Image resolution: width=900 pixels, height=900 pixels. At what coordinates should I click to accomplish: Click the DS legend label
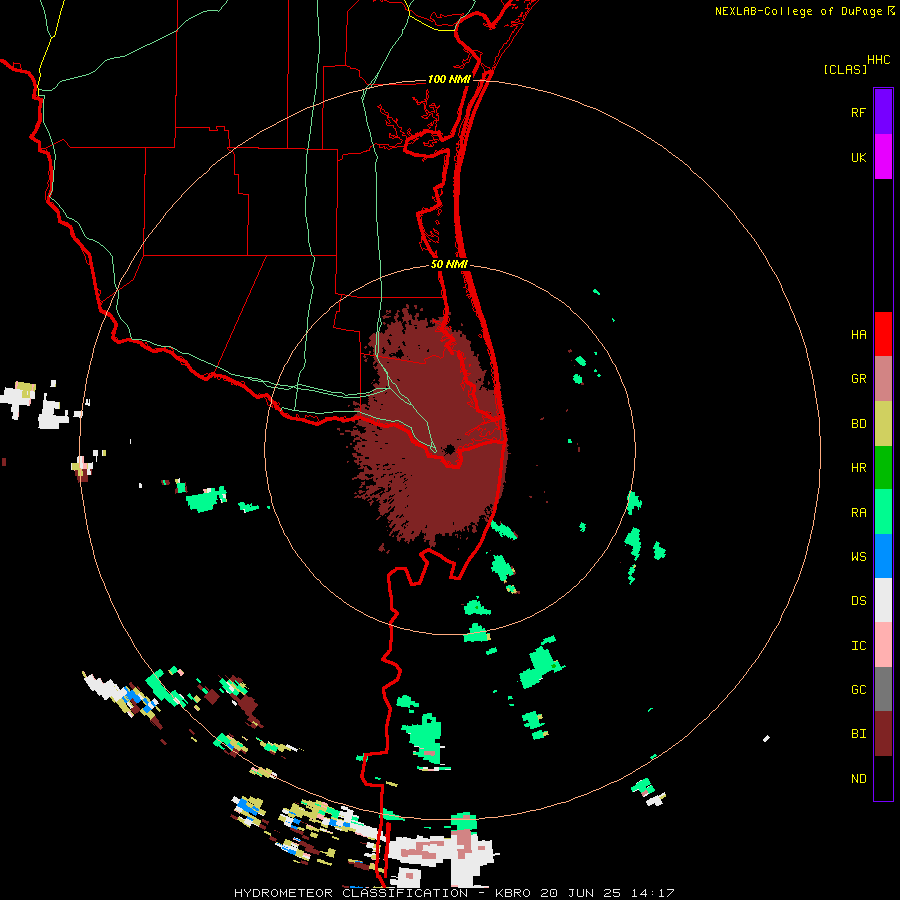[859, 601]
